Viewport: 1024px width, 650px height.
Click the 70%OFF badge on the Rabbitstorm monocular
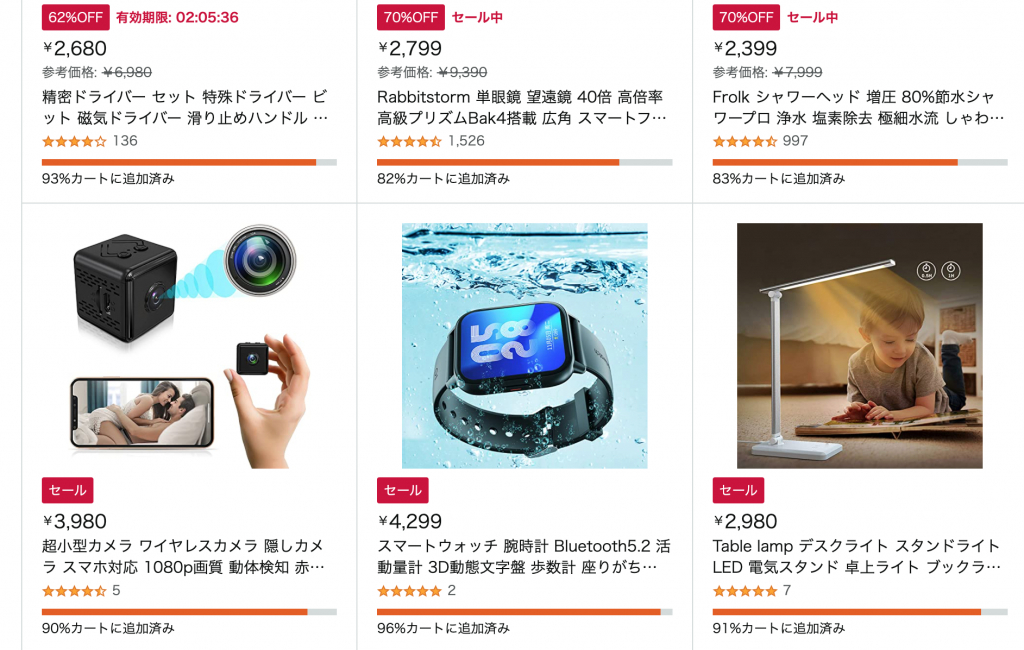click(x=411, y=18)
